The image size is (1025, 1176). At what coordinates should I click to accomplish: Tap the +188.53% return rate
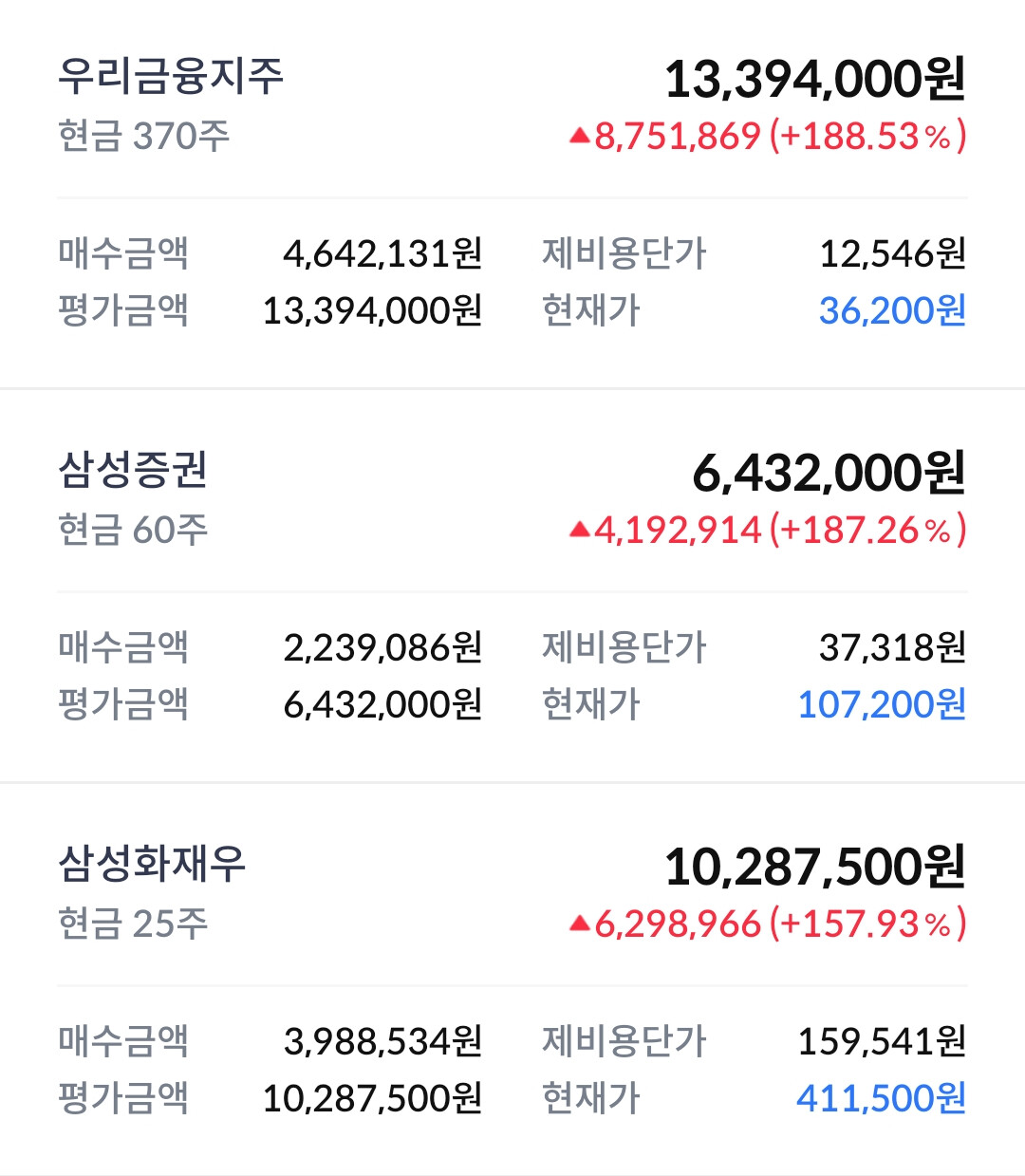[867, 136]
